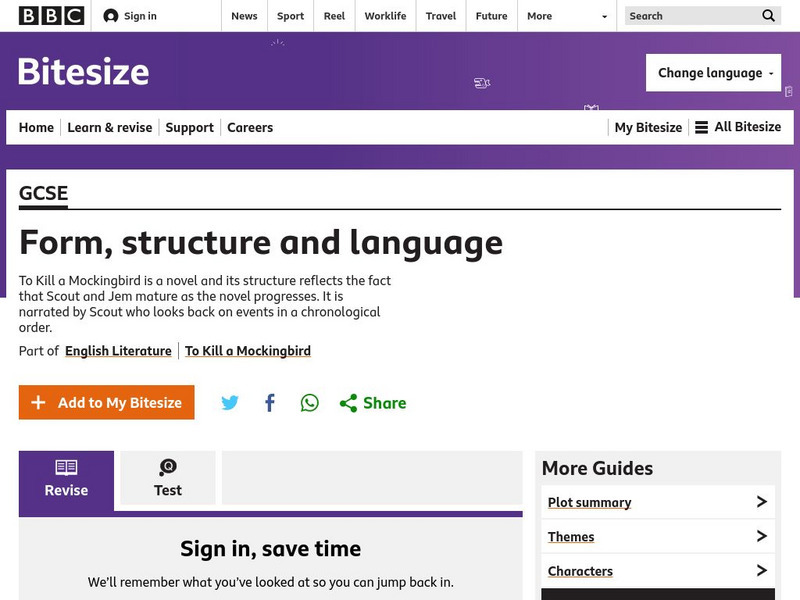Select the Revise tab

click(66, 479)
